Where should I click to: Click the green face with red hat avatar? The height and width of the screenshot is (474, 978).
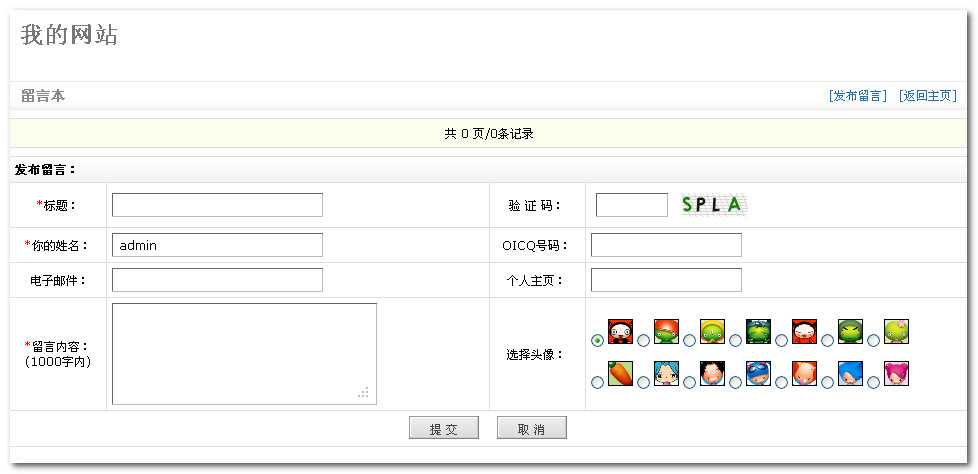(666, 332)
